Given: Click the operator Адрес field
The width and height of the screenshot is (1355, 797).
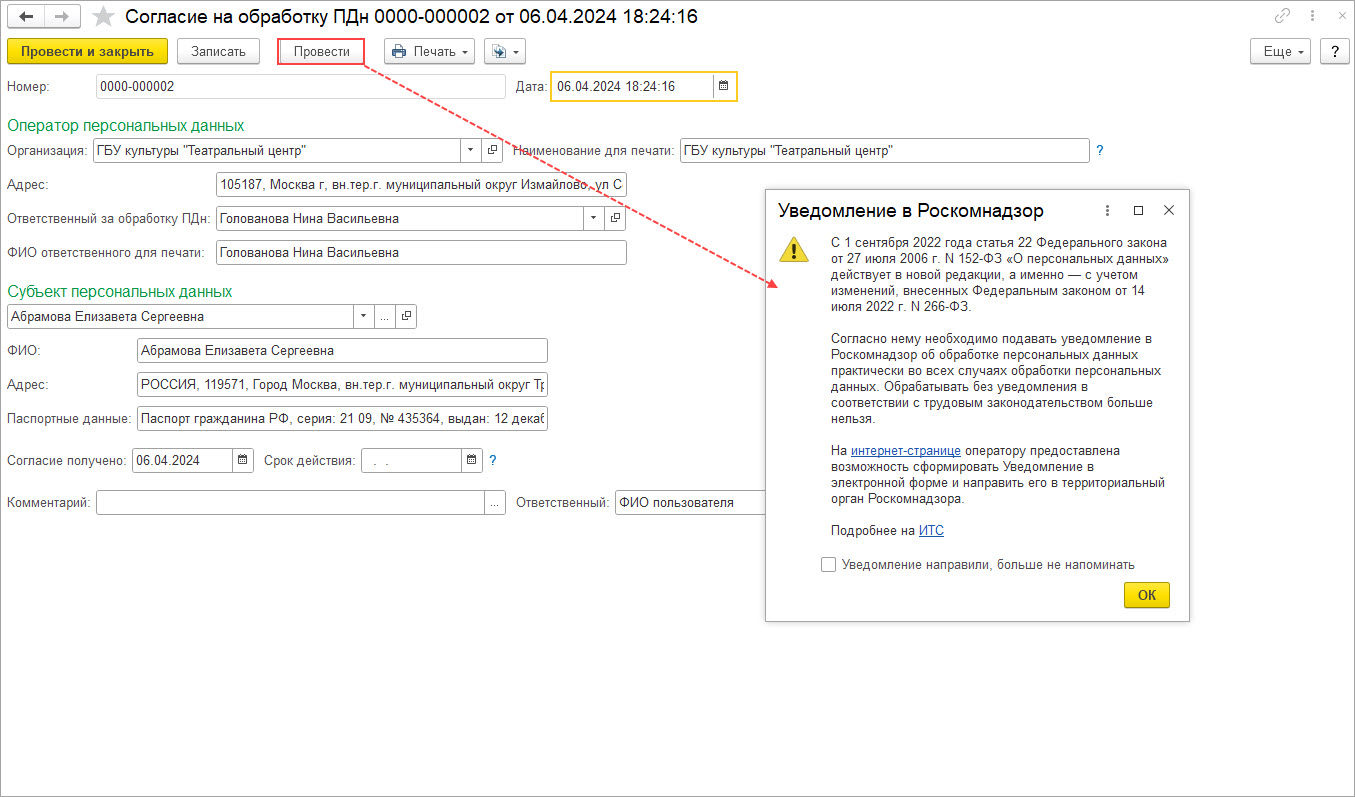Looking at the screenshot, I should [x=421, y=185].
